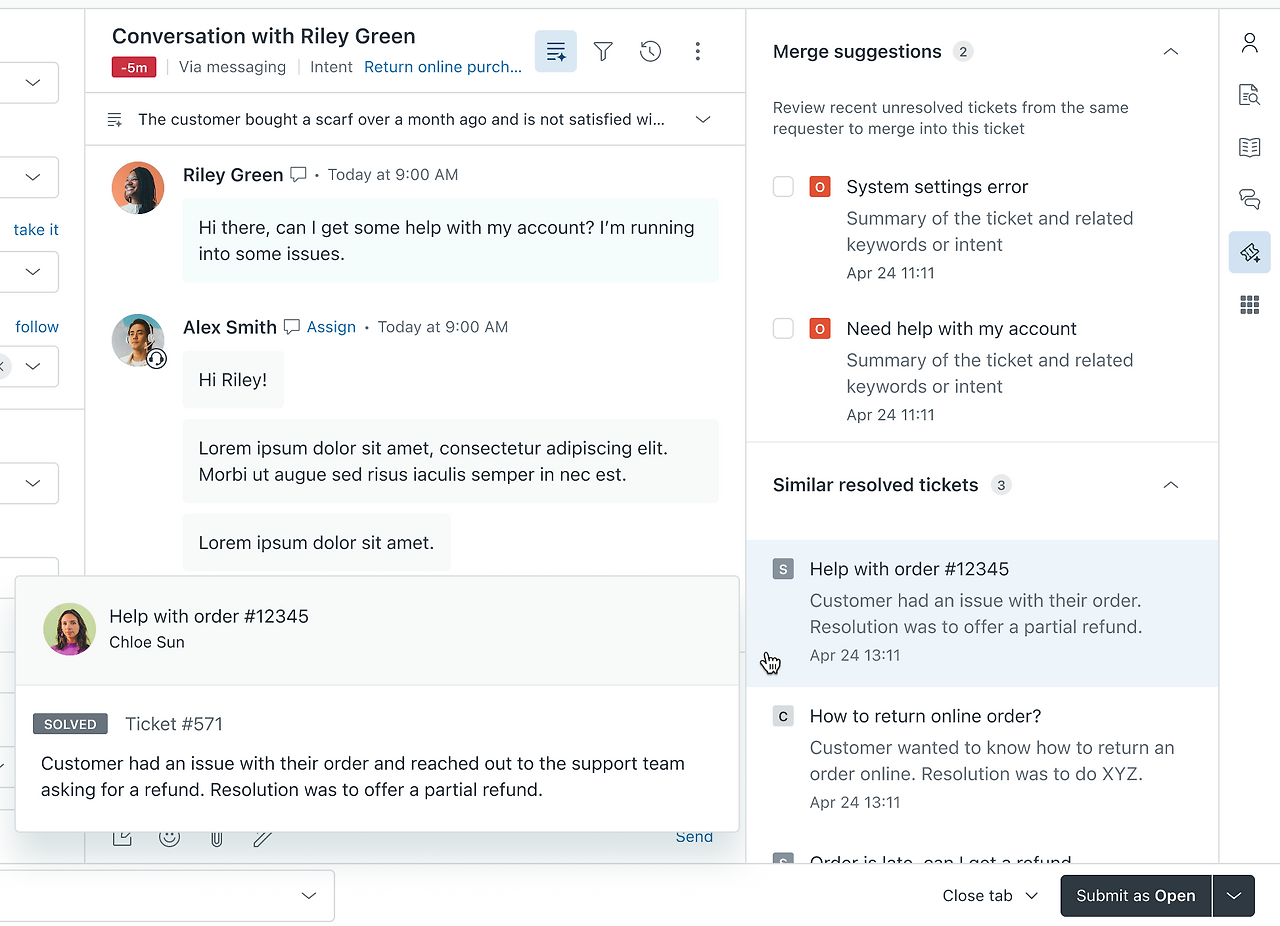1280x926 pixels.
Task: Open the conversation filter funnel icon
Action: pos(603,51)
